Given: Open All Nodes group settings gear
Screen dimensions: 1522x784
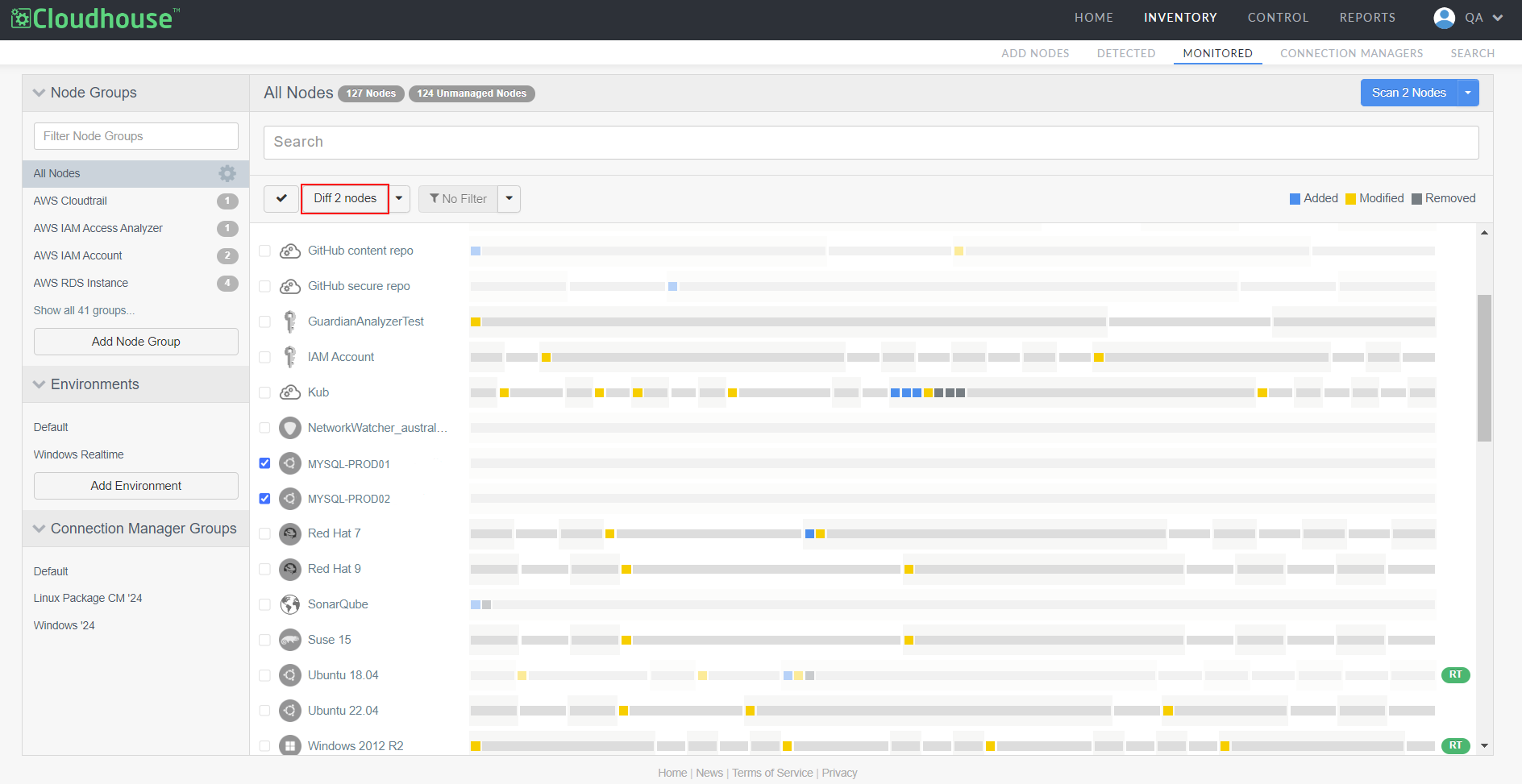Looking at the screenshot, I should coord(227,173).
